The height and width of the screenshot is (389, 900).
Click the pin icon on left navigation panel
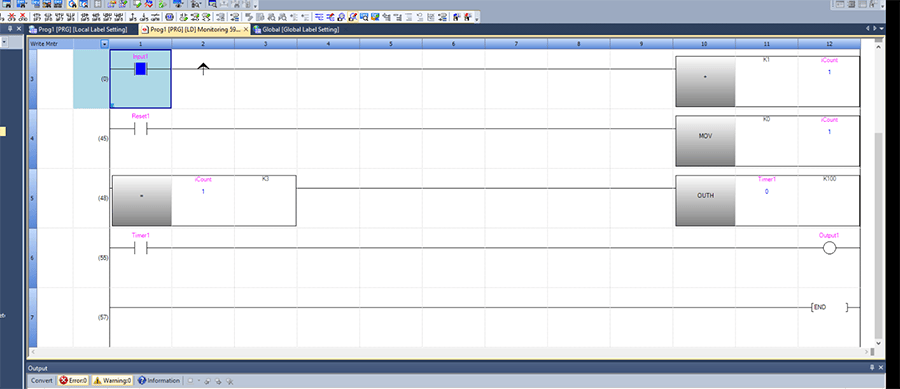tap(10, 29)
